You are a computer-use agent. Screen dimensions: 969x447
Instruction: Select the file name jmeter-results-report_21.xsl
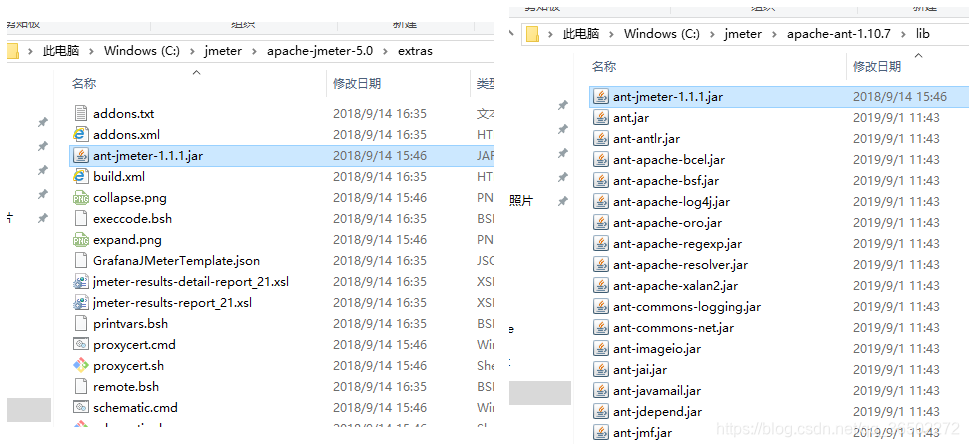click(172, 303)
